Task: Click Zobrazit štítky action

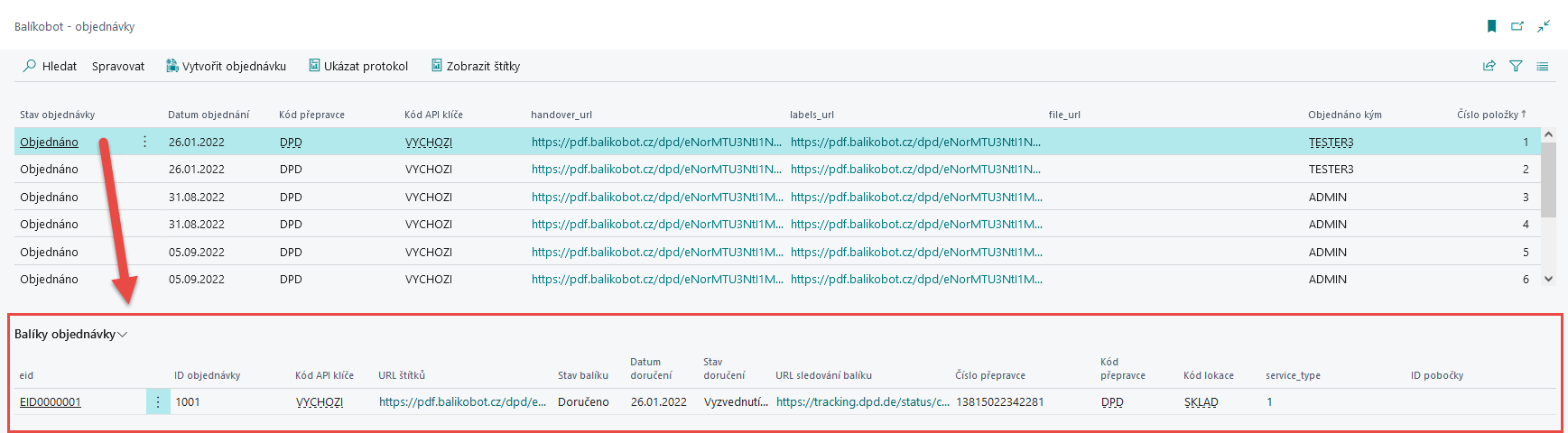Action: point(476,66)
